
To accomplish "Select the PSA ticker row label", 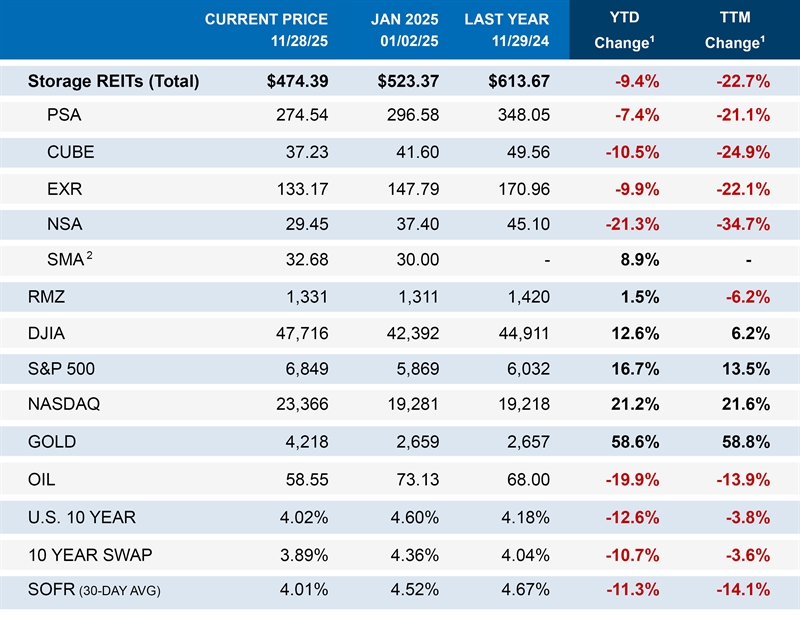I will tap(64, 115).
